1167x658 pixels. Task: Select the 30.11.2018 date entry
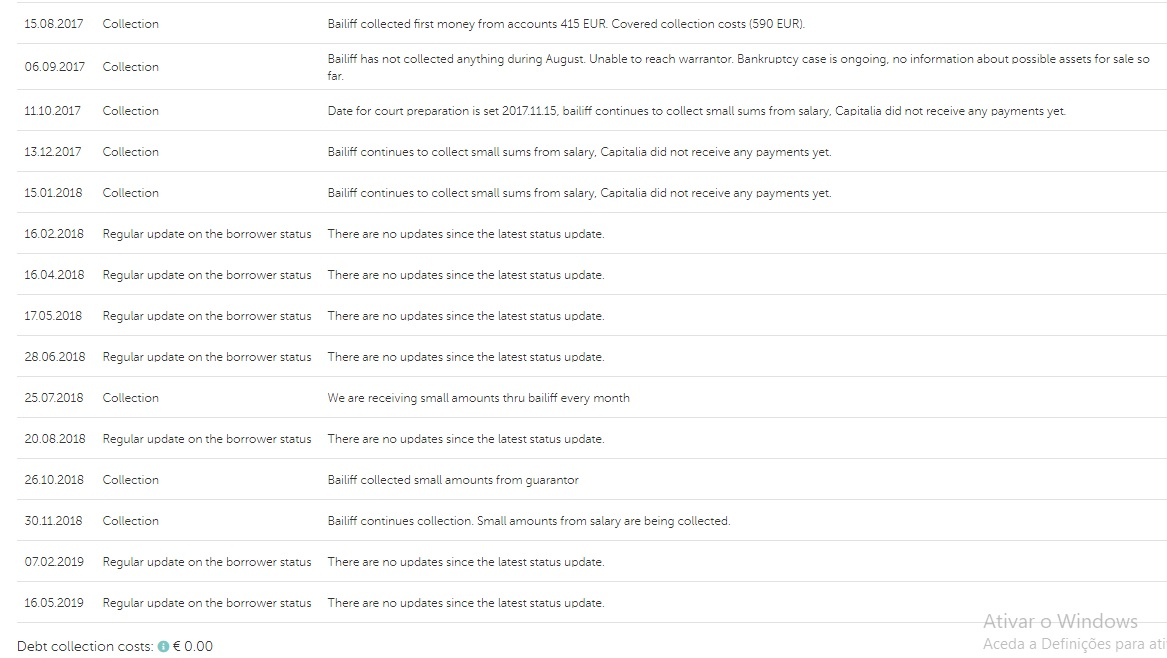click(54, 521)
